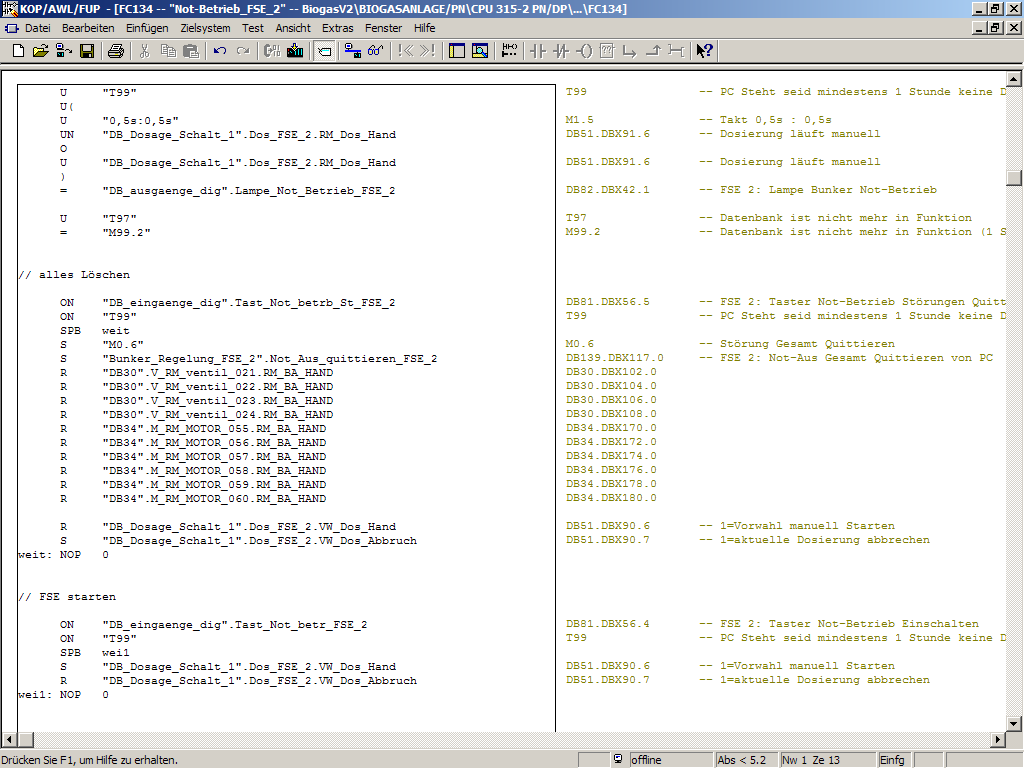
Task: Save the block with the floppy disk icon
Action: click(87, 50)
